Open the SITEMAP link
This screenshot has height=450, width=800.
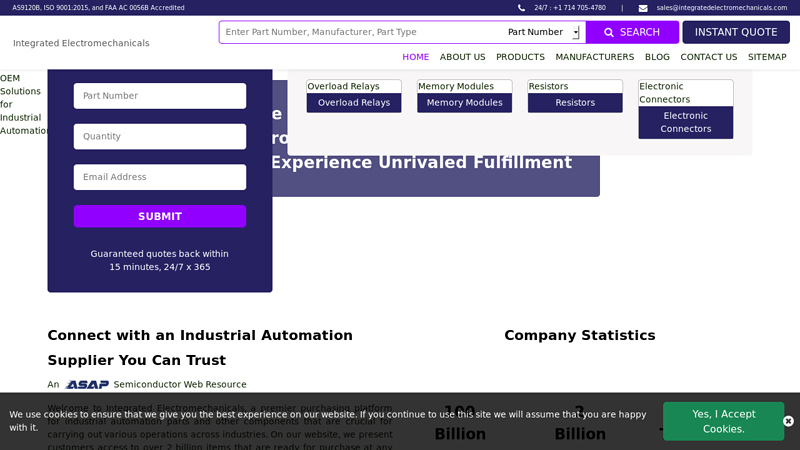click(x=767, y=57)
